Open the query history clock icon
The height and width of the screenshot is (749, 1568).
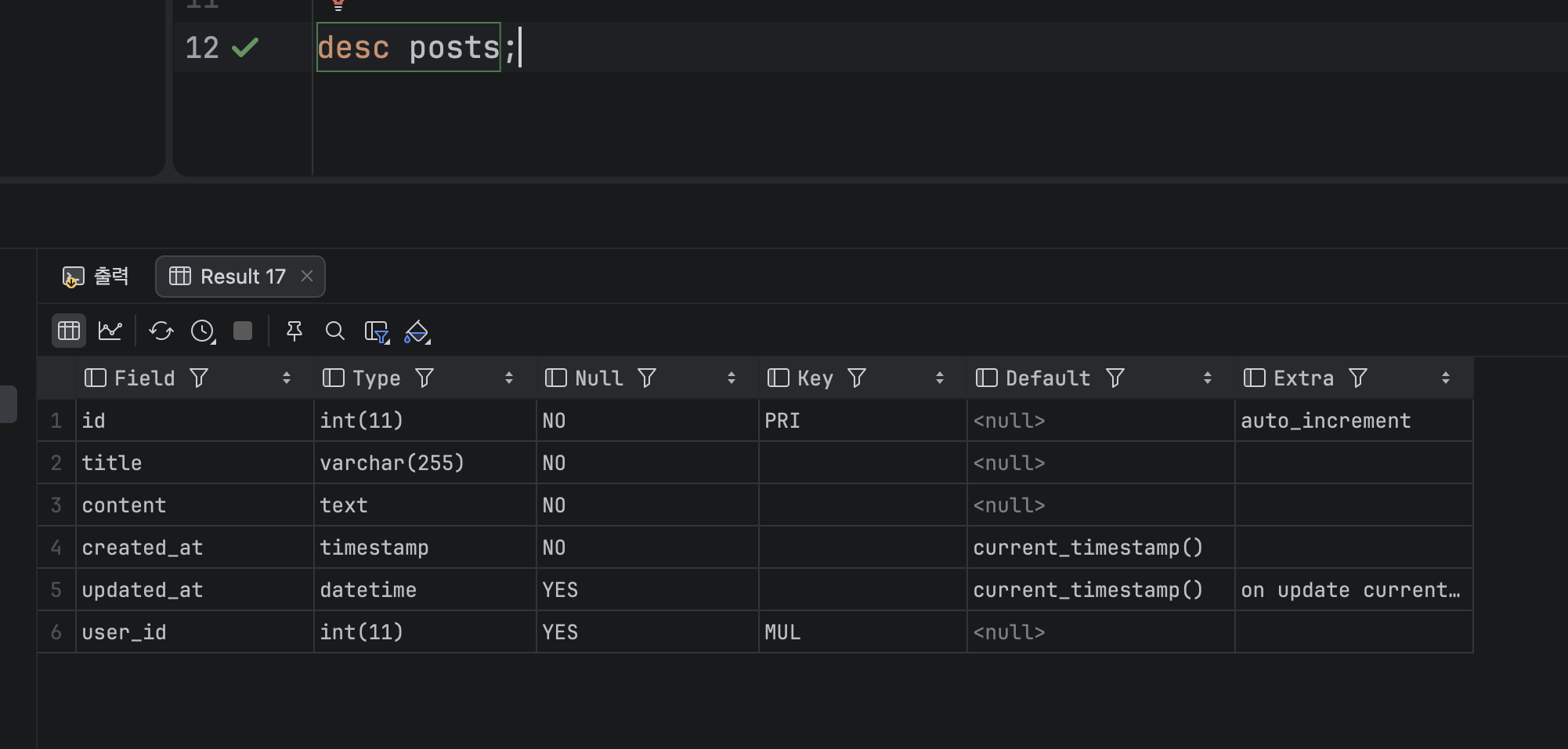pos(203,331)
